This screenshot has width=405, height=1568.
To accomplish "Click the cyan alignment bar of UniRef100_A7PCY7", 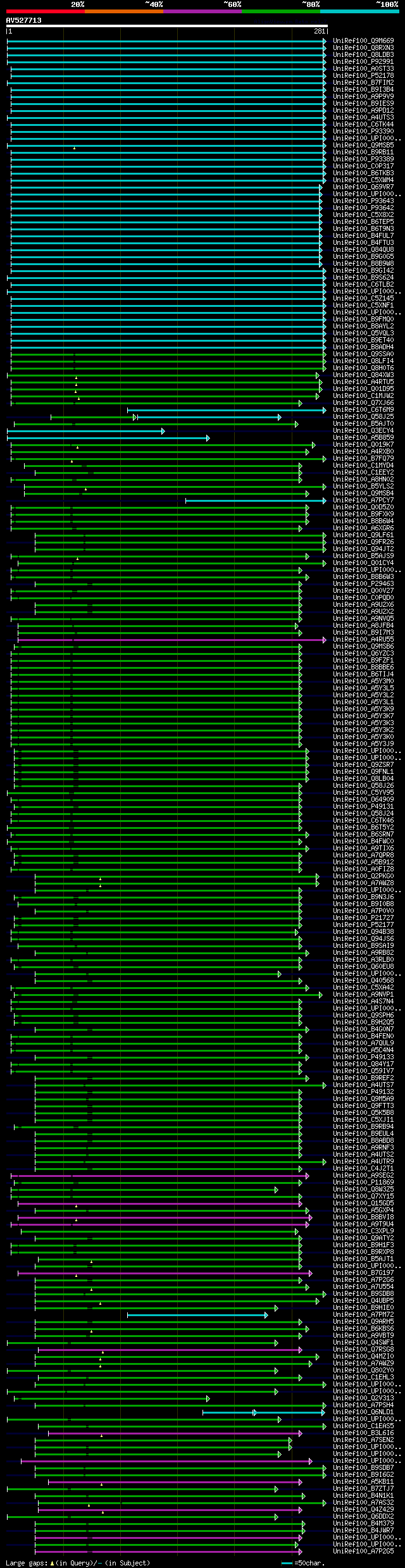I will (x=256, y=501).
